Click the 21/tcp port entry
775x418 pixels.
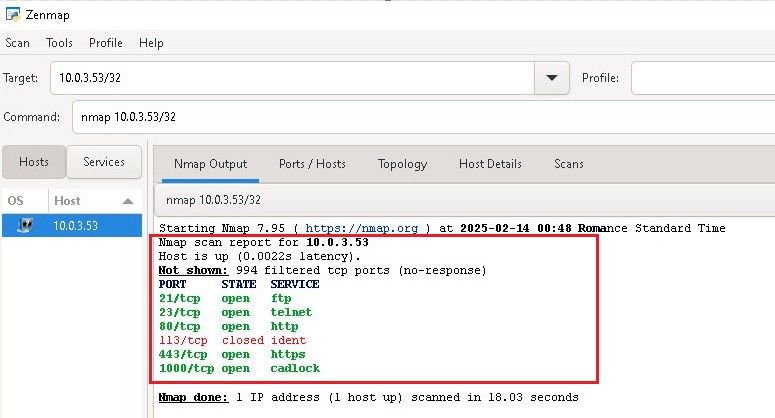point(179,298)
